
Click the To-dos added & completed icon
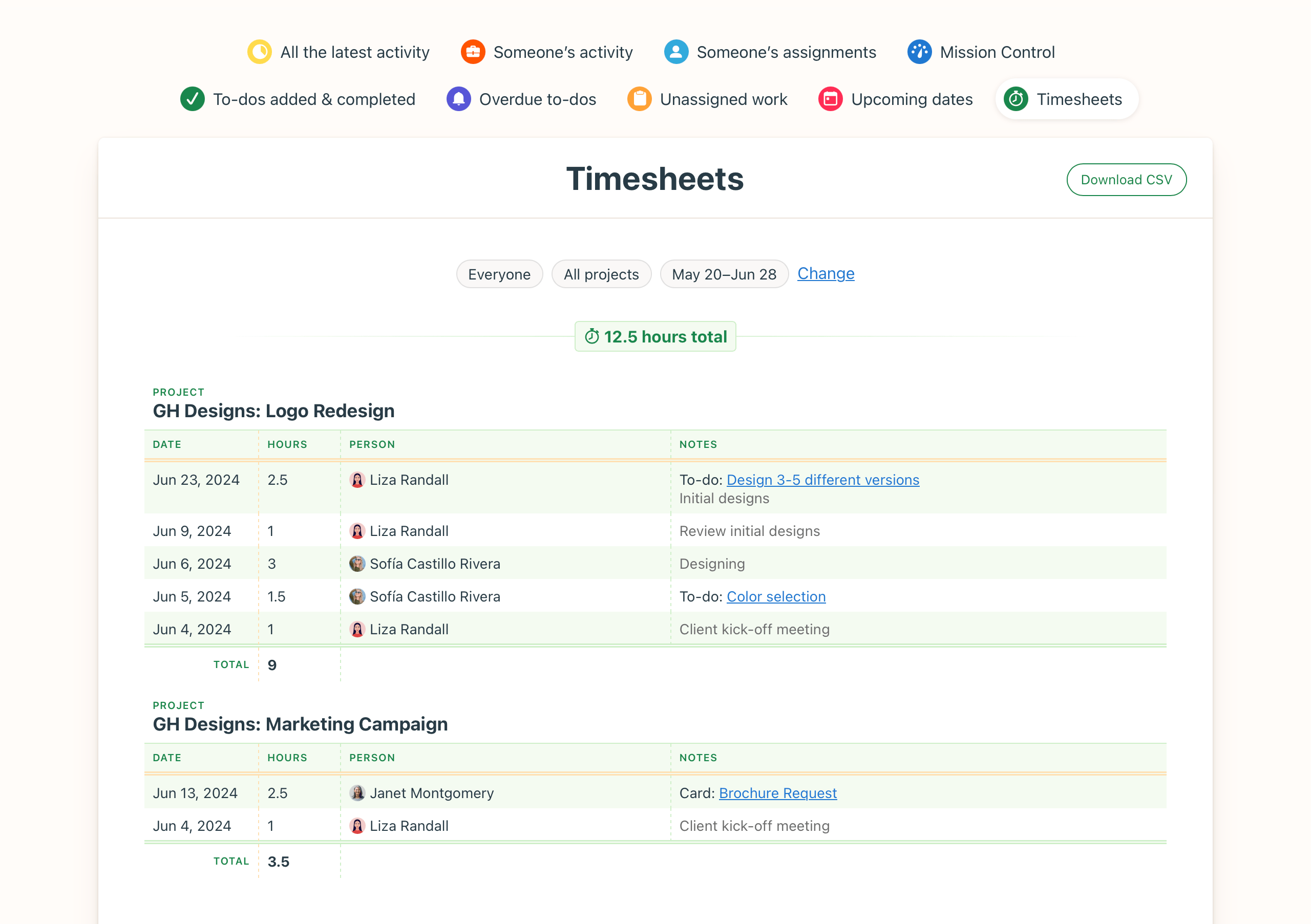click(x=192, y=99)
